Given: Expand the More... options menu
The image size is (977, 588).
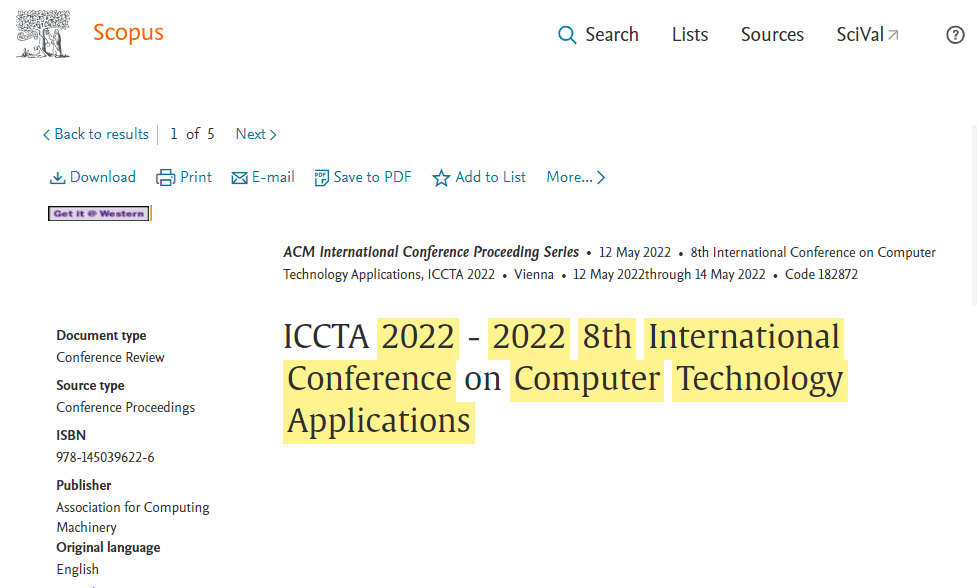Looking at the screenshot, I should (575, 177).
